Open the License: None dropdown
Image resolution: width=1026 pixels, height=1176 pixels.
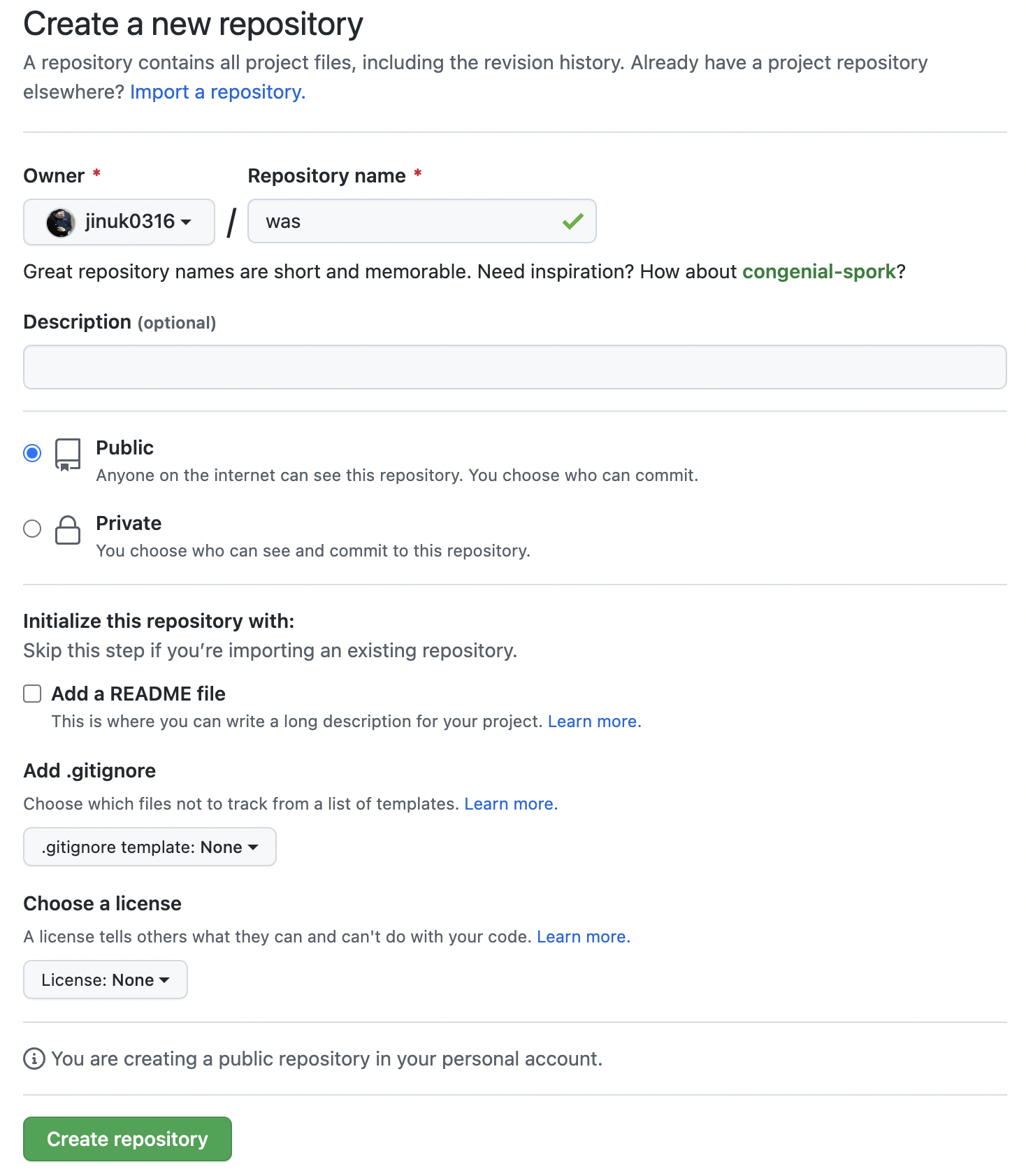tap(106, 980)
